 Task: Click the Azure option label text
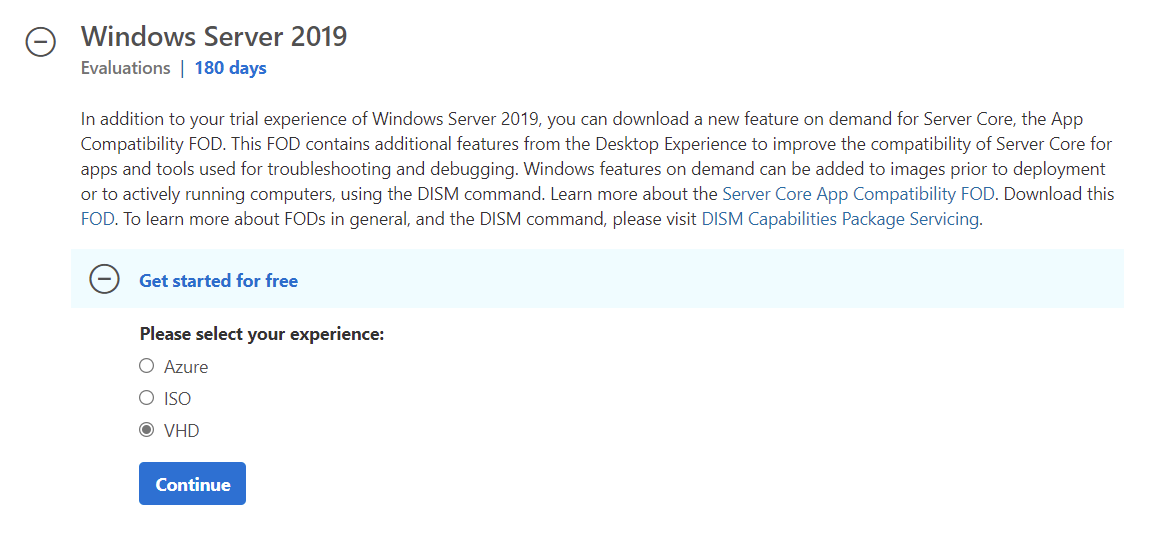point(186,367)
